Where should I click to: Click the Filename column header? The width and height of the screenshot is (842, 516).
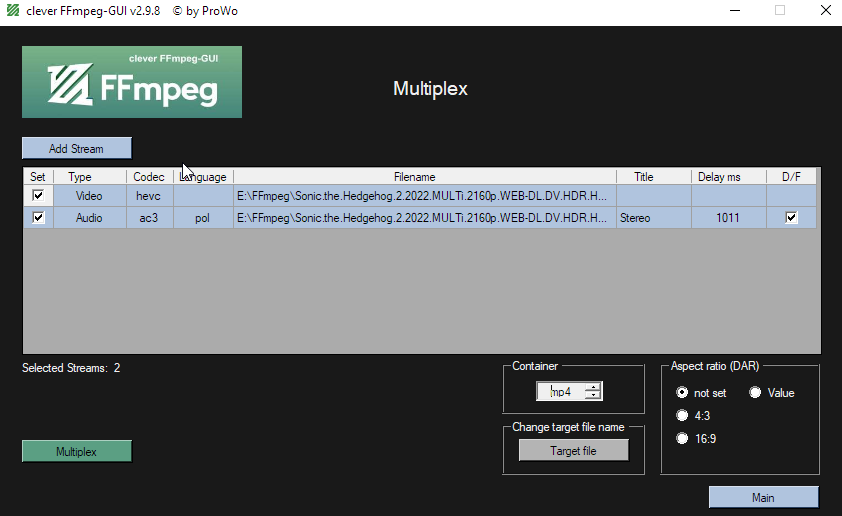point(425,177)
